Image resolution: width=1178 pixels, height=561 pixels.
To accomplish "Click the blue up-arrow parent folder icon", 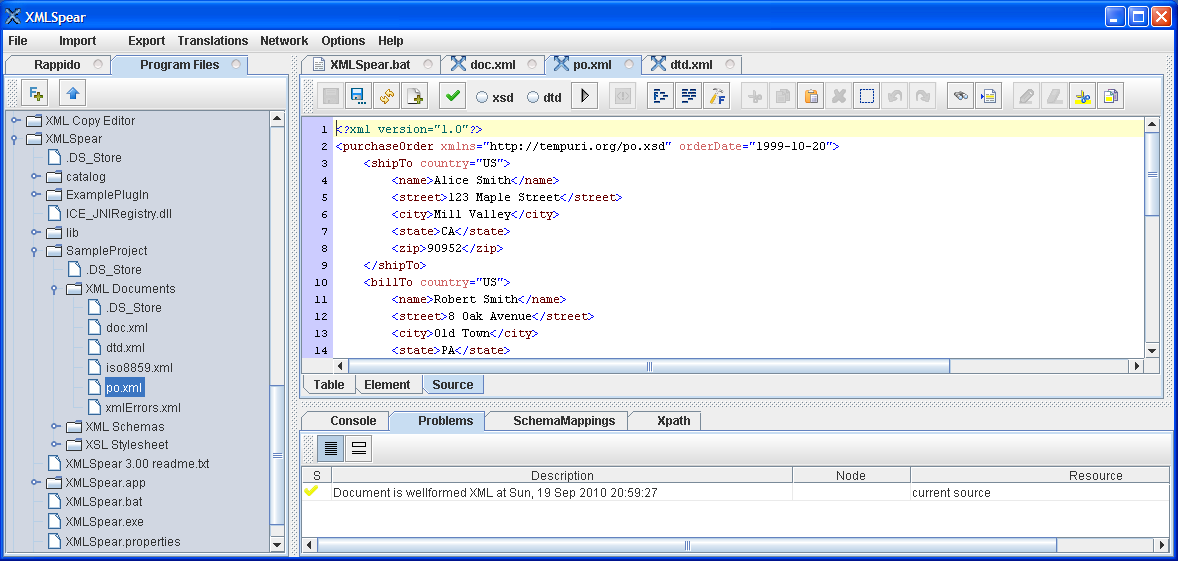I will click(73, 94).
